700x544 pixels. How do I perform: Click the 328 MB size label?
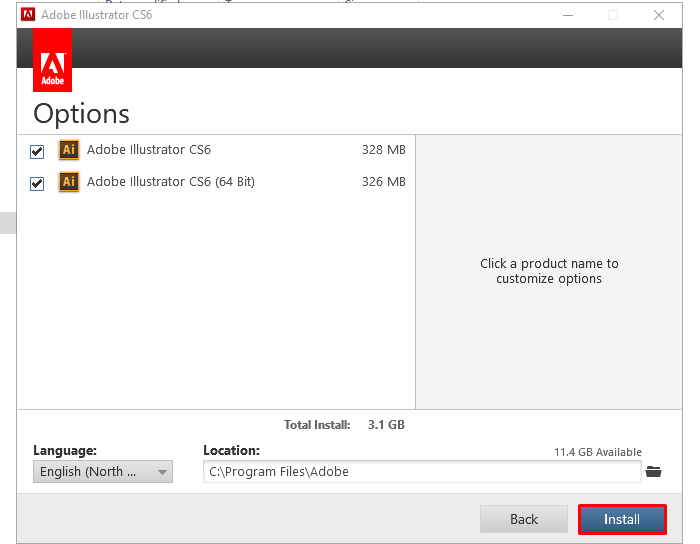[x=383, y=151]
